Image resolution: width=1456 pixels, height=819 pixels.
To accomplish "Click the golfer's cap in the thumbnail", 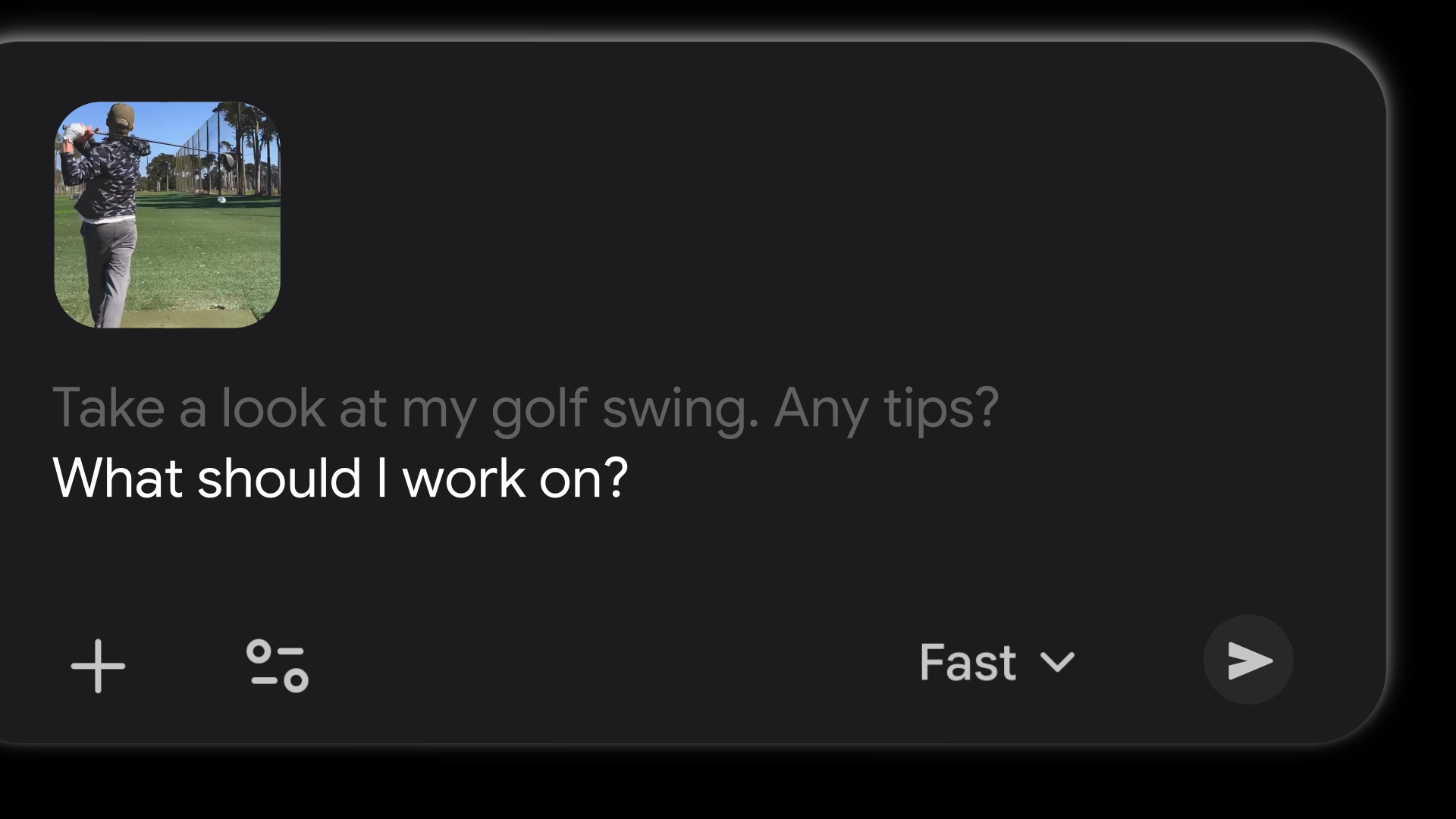I will coord(121,115).
